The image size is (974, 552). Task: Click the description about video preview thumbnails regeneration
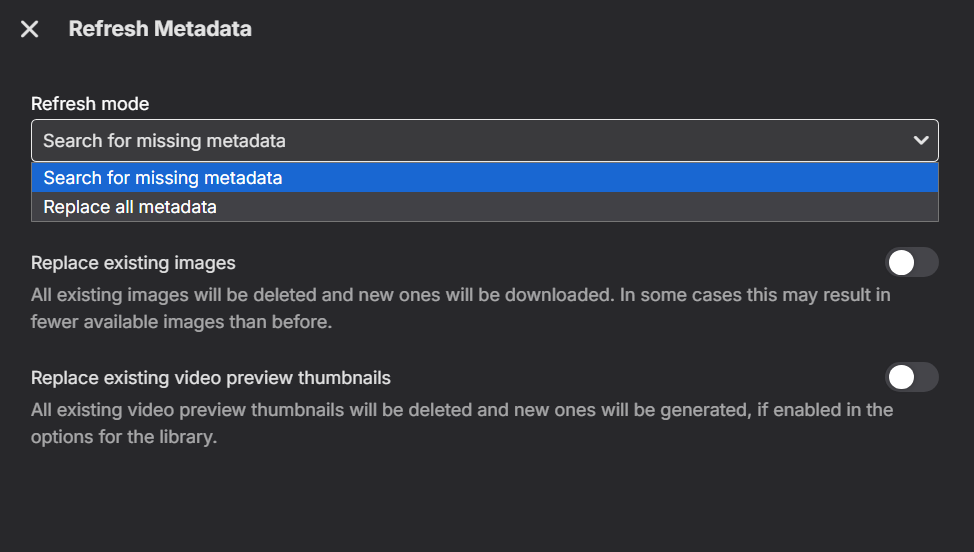(462, 423)
